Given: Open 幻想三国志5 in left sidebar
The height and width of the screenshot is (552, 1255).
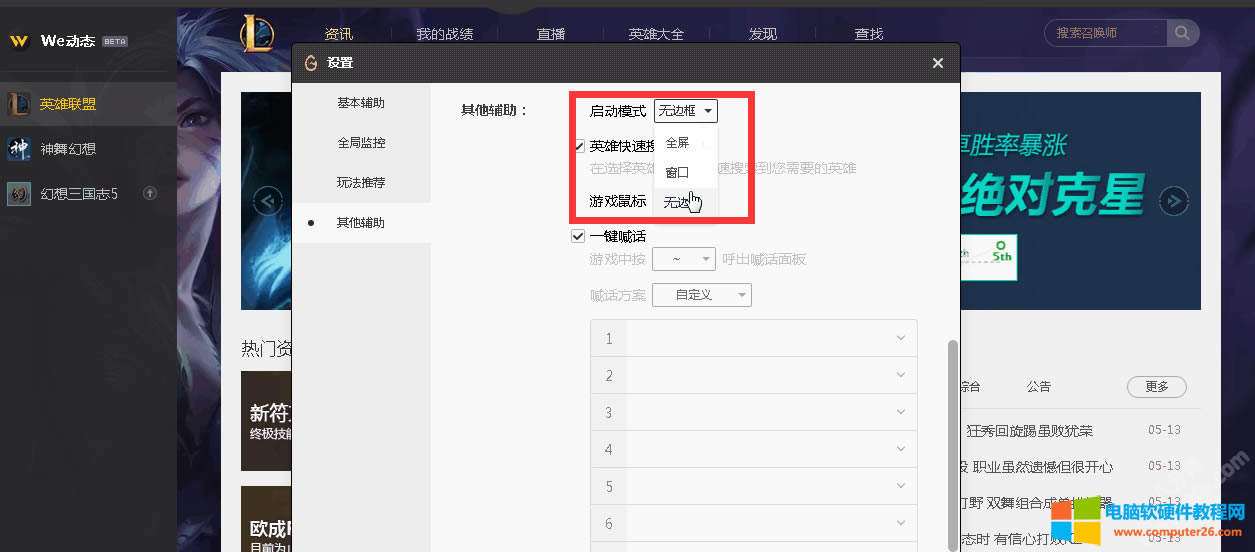Looking at the screenshot, I should click(x=88, y=194).
